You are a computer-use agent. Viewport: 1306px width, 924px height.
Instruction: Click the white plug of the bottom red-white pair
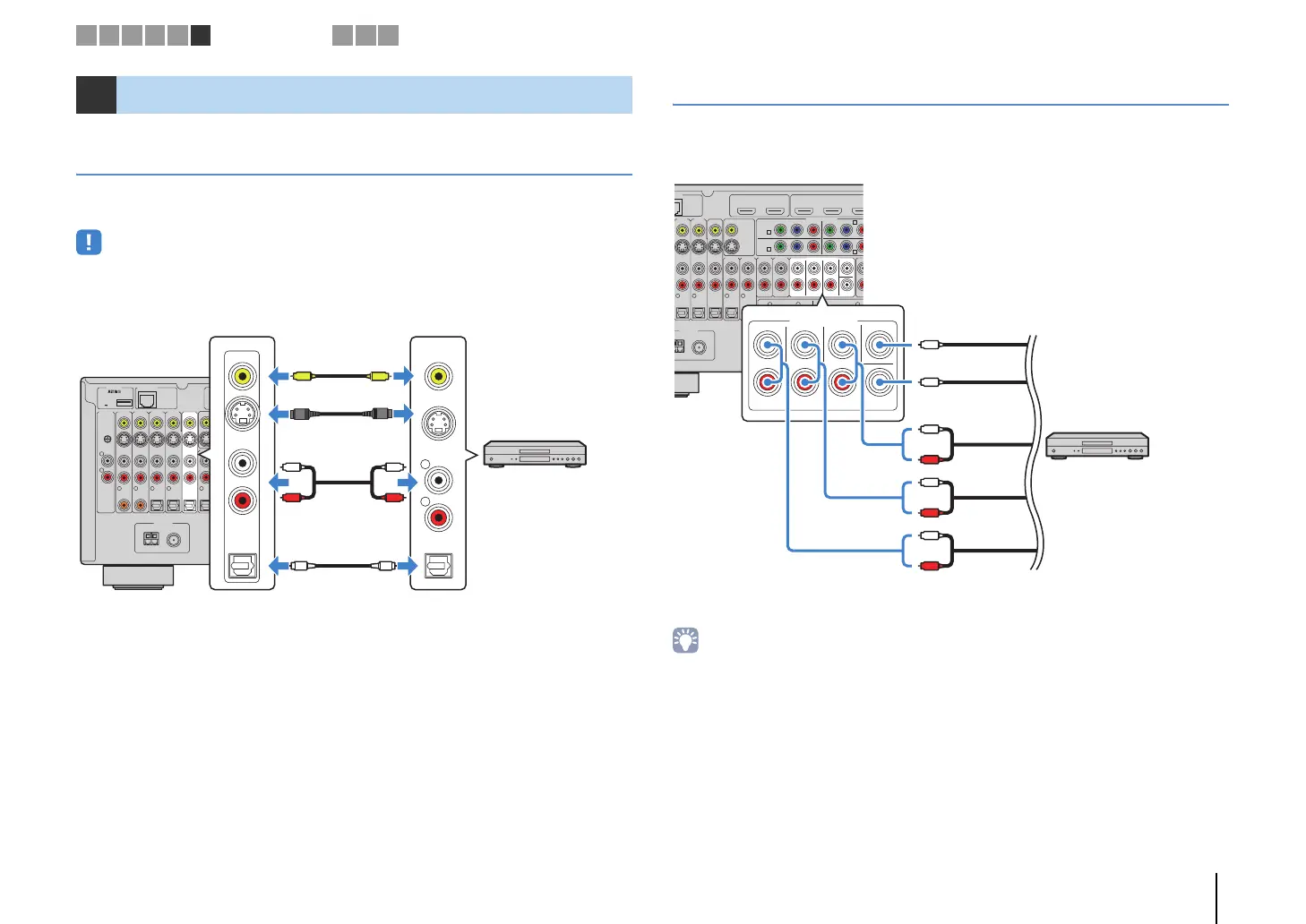coord(929,535)
